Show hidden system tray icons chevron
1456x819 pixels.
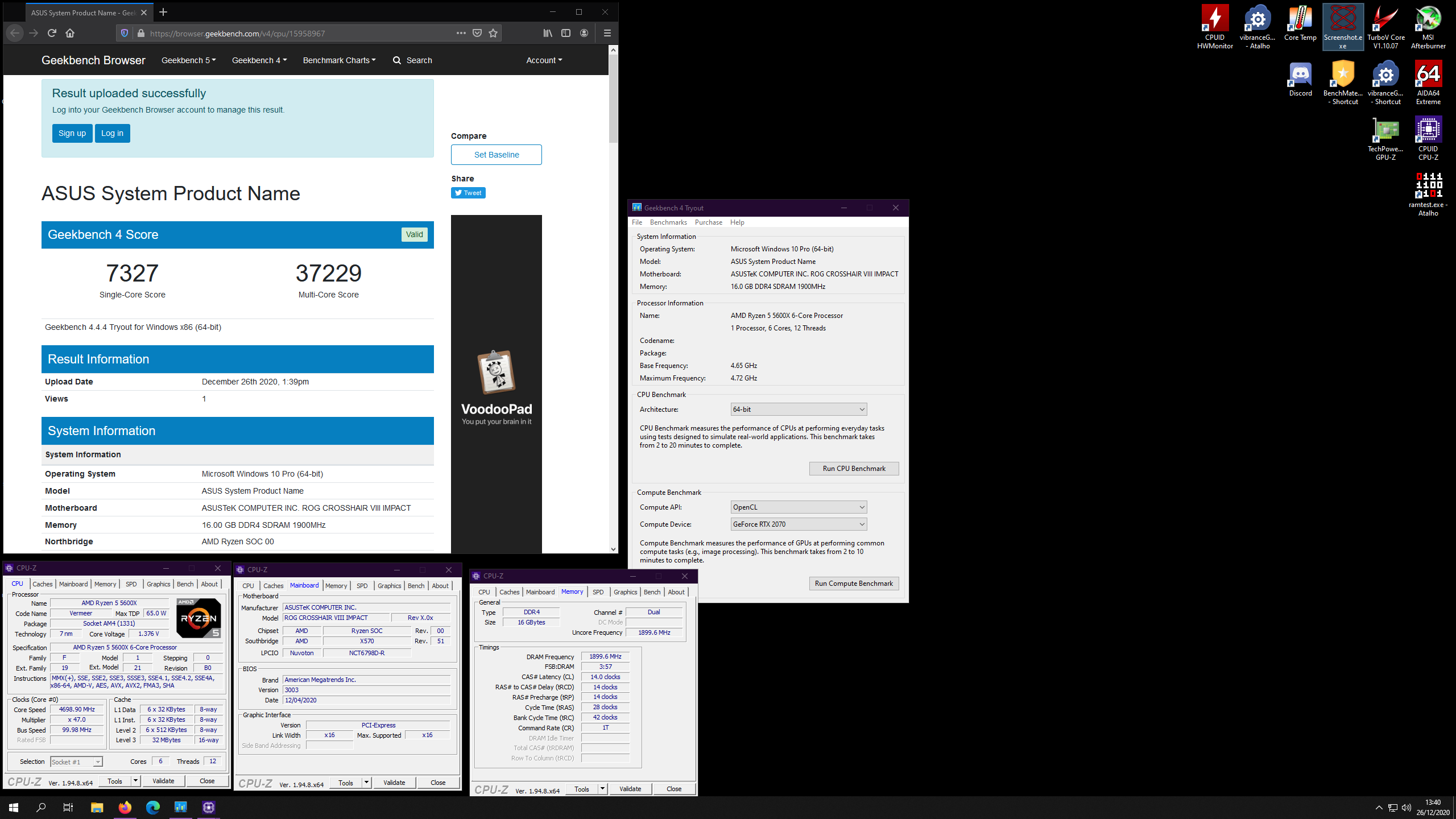click(1379, 808)
